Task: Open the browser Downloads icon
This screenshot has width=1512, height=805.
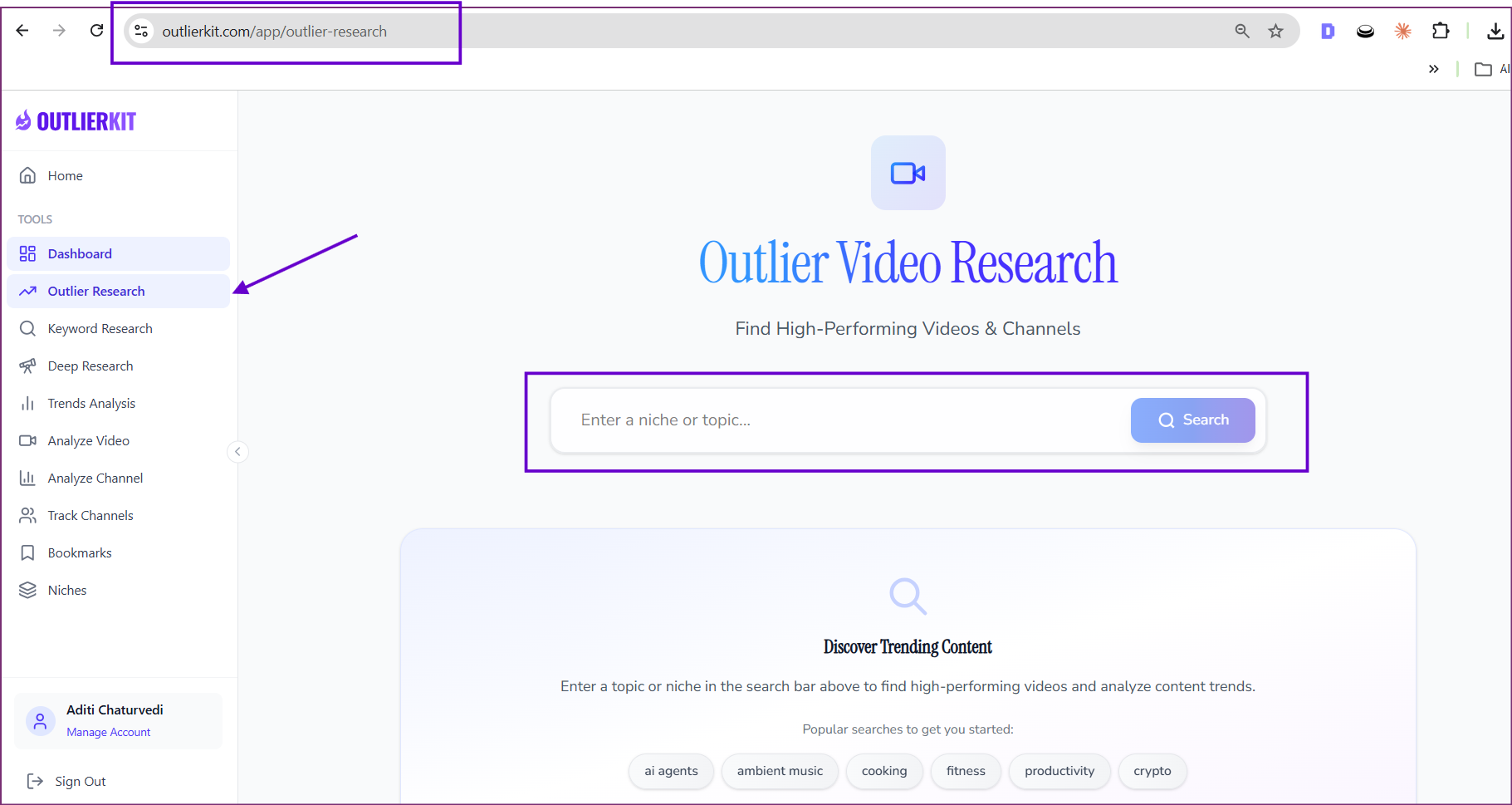Action: click(x=1495, y=31)
